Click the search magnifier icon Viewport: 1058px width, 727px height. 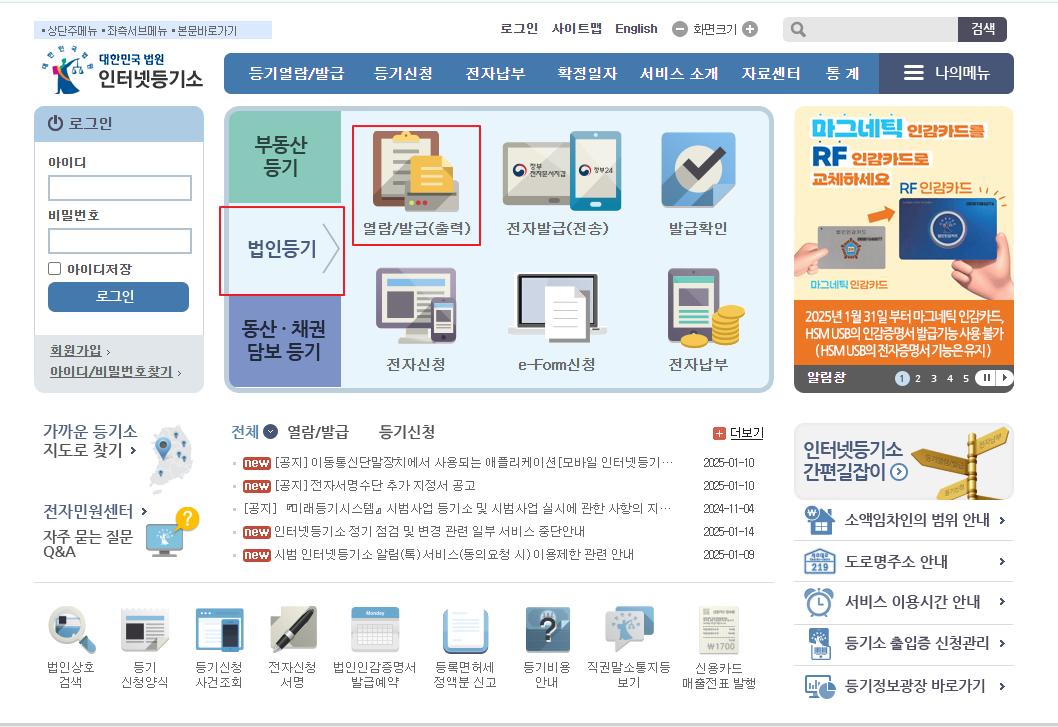tap(798, 30)
